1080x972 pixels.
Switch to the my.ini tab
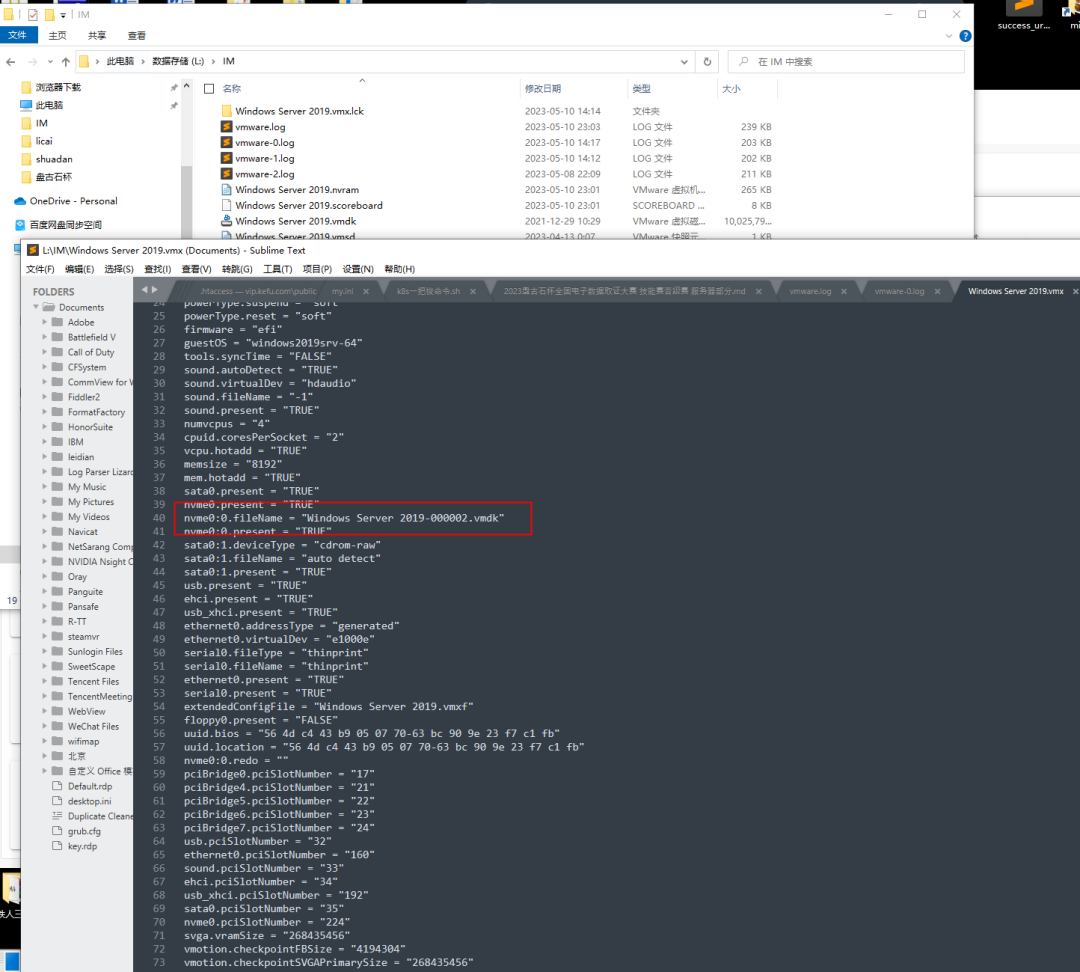click(x=342, y=291)
